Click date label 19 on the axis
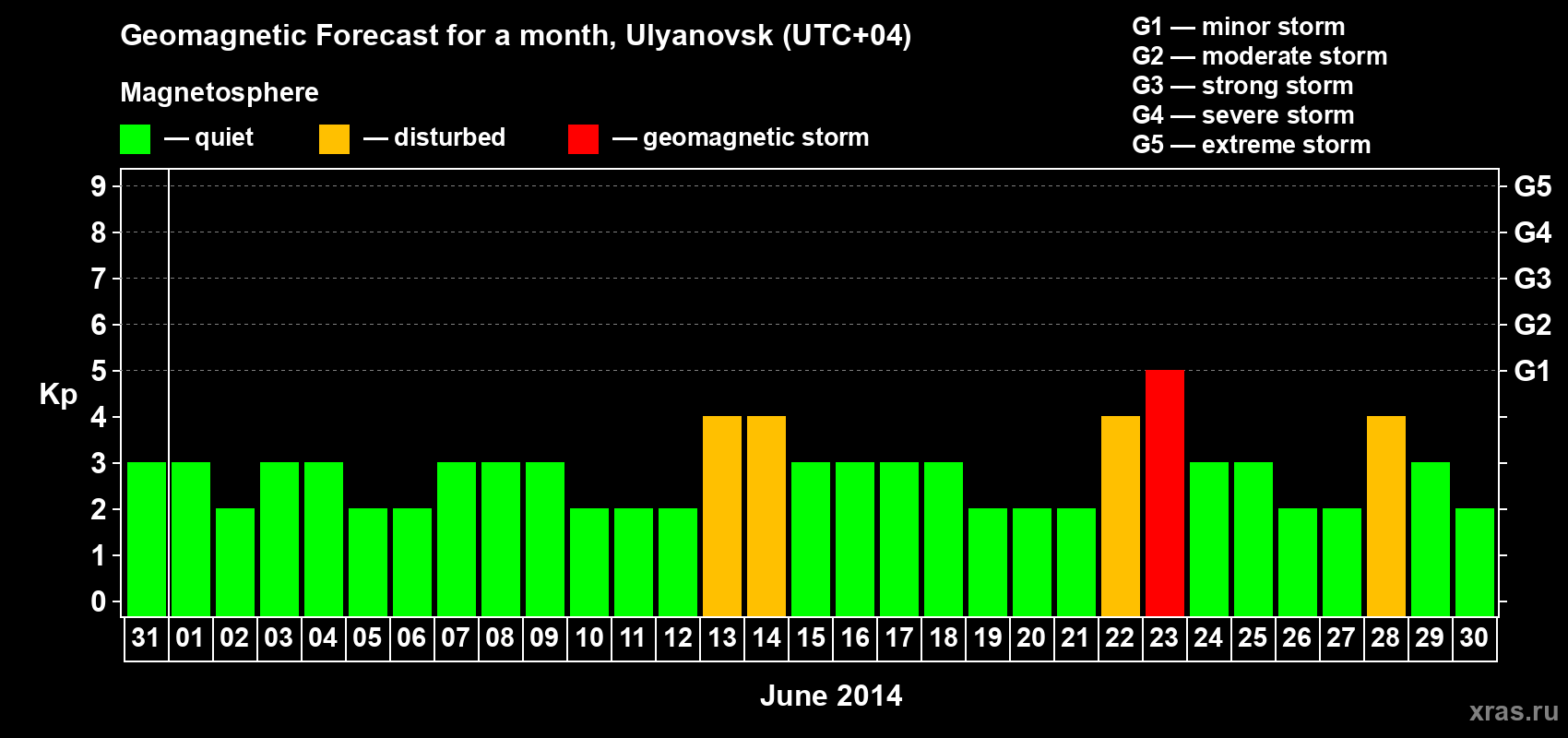 tap(988, 637)
